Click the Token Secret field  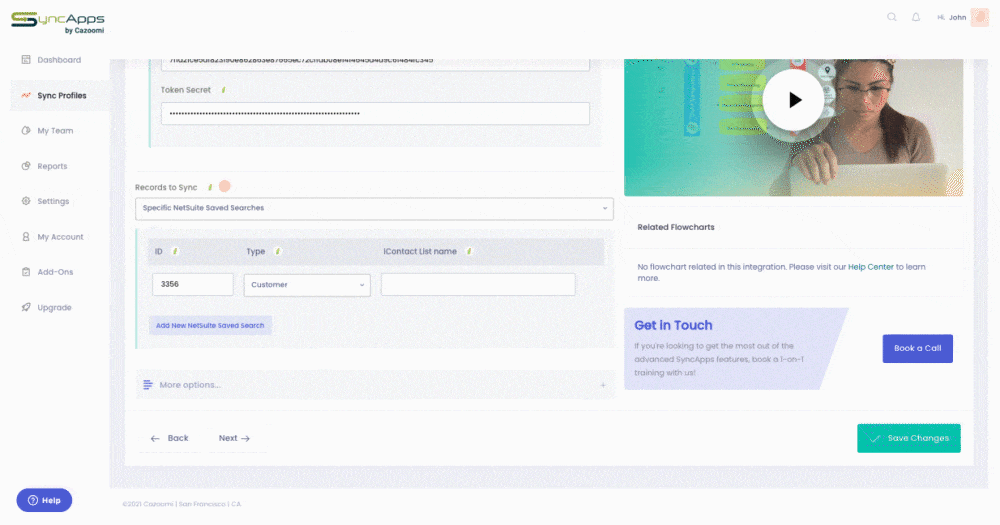coord(375,114)
